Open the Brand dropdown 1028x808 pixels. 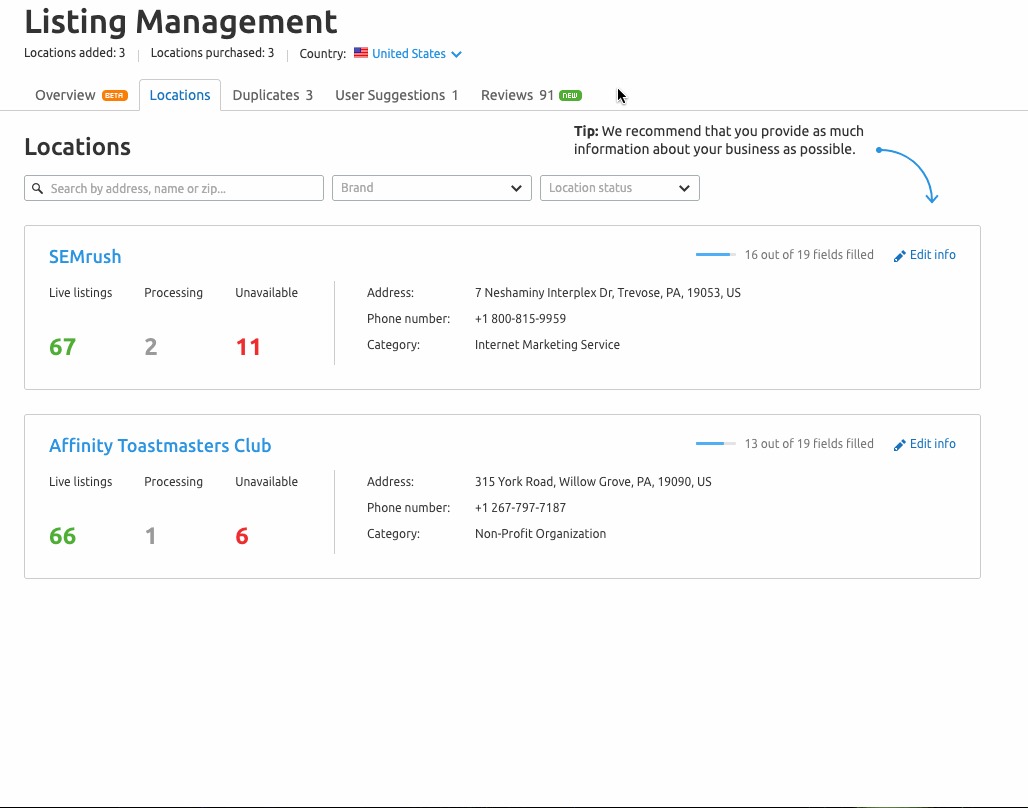click(x=431, y=188)
